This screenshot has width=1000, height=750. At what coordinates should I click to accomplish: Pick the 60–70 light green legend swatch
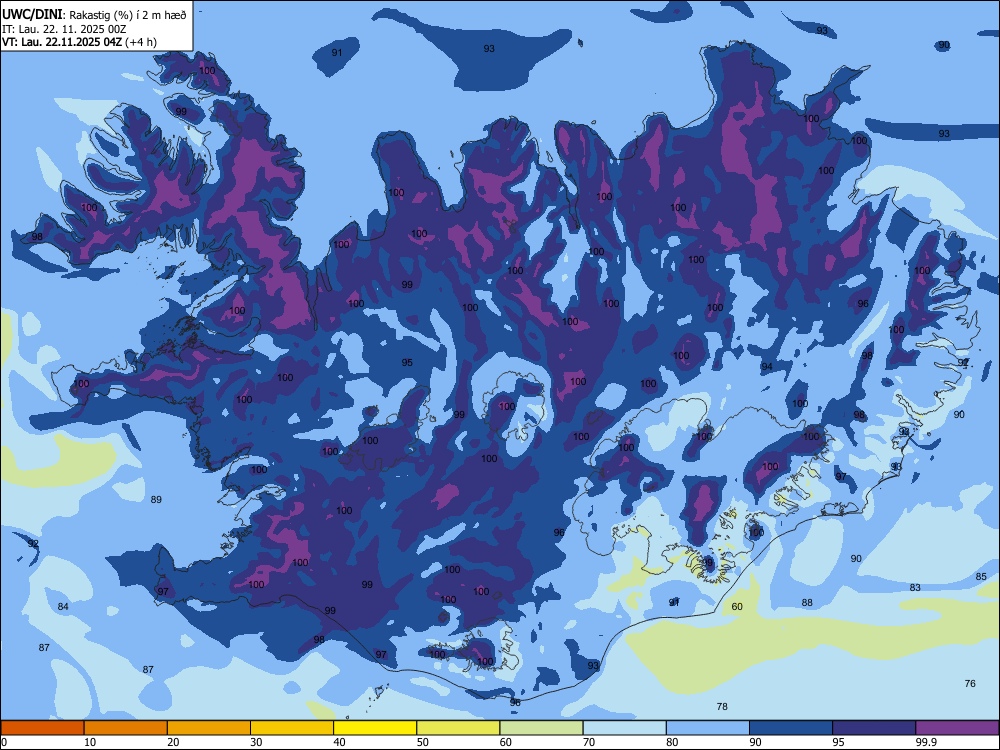click(x=541, y=728)
